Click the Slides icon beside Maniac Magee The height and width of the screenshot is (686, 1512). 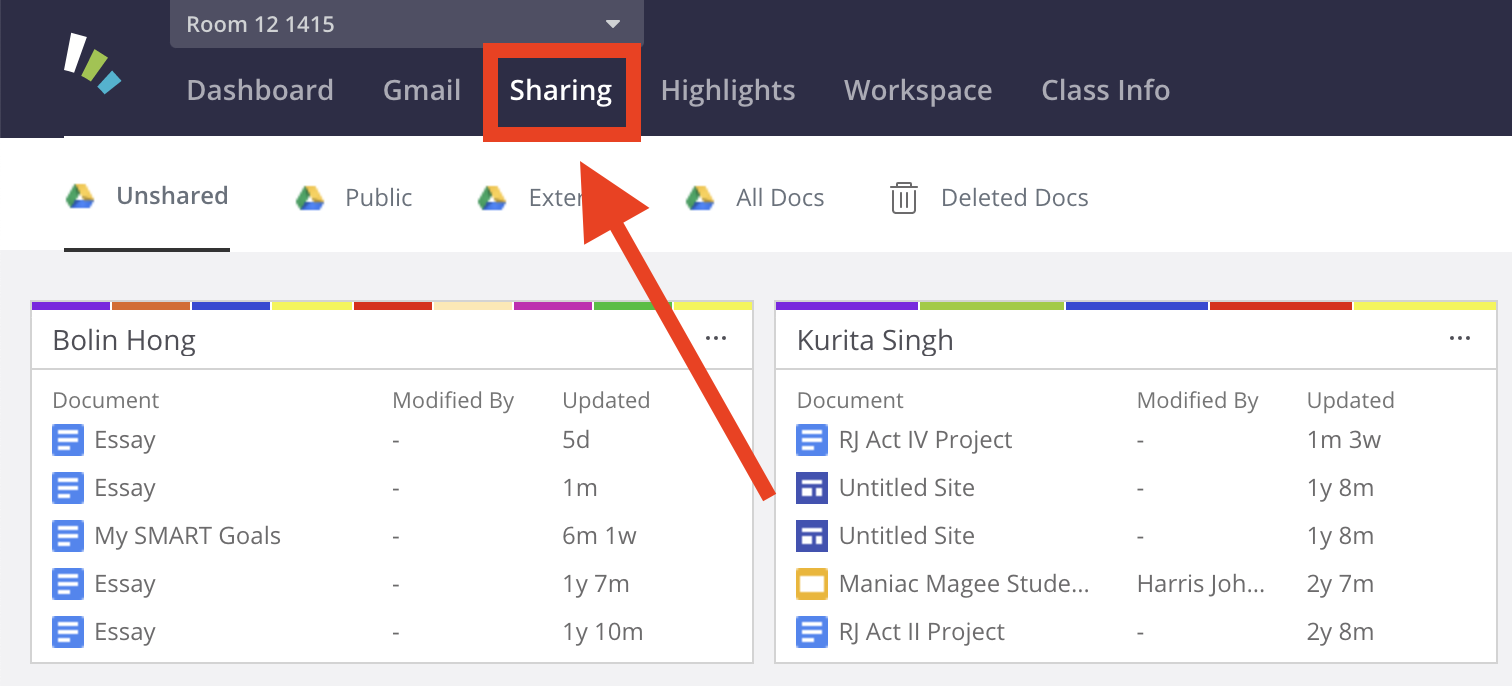(x=812, y=584)
